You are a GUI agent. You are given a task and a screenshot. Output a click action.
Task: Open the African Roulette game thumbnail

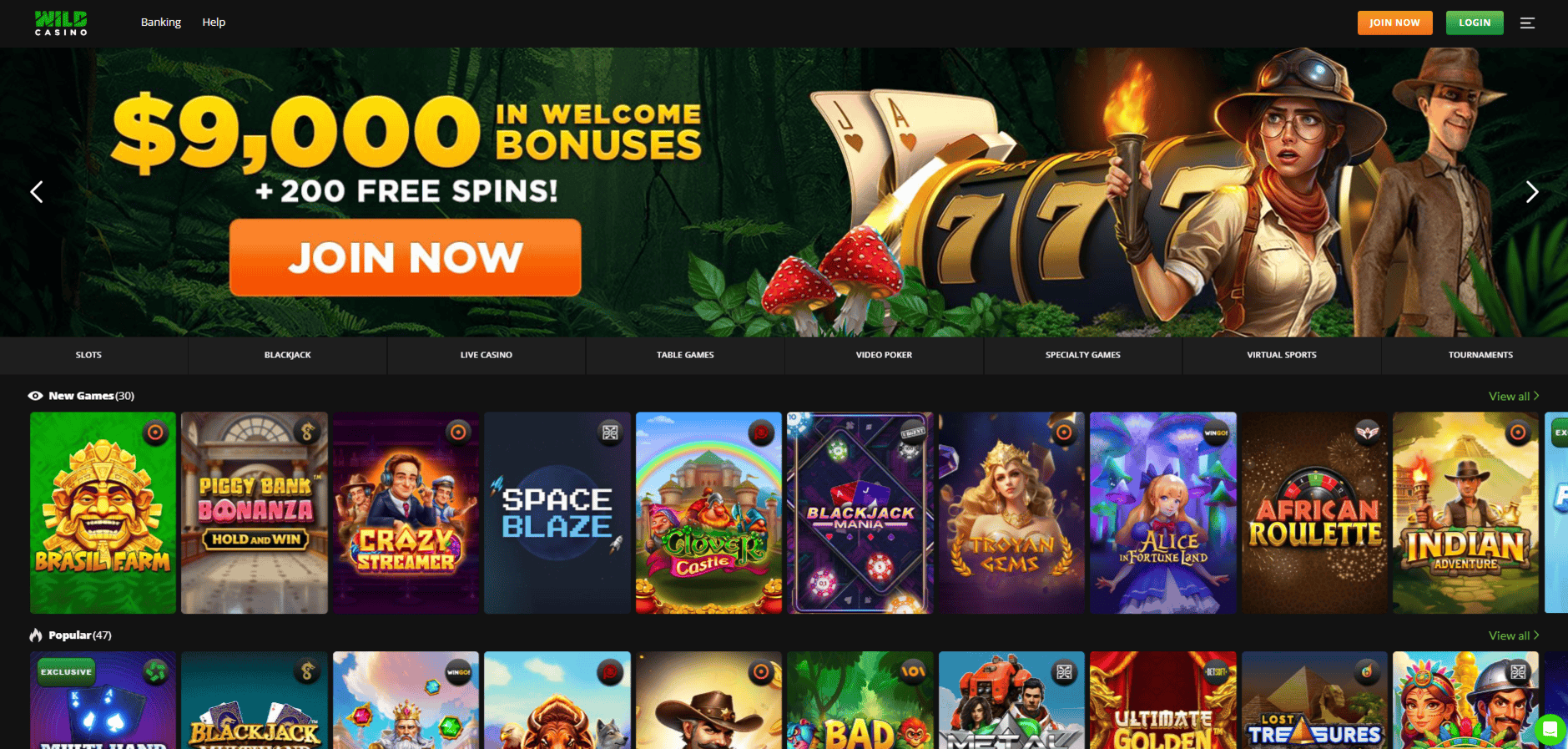pos(1314,513)
